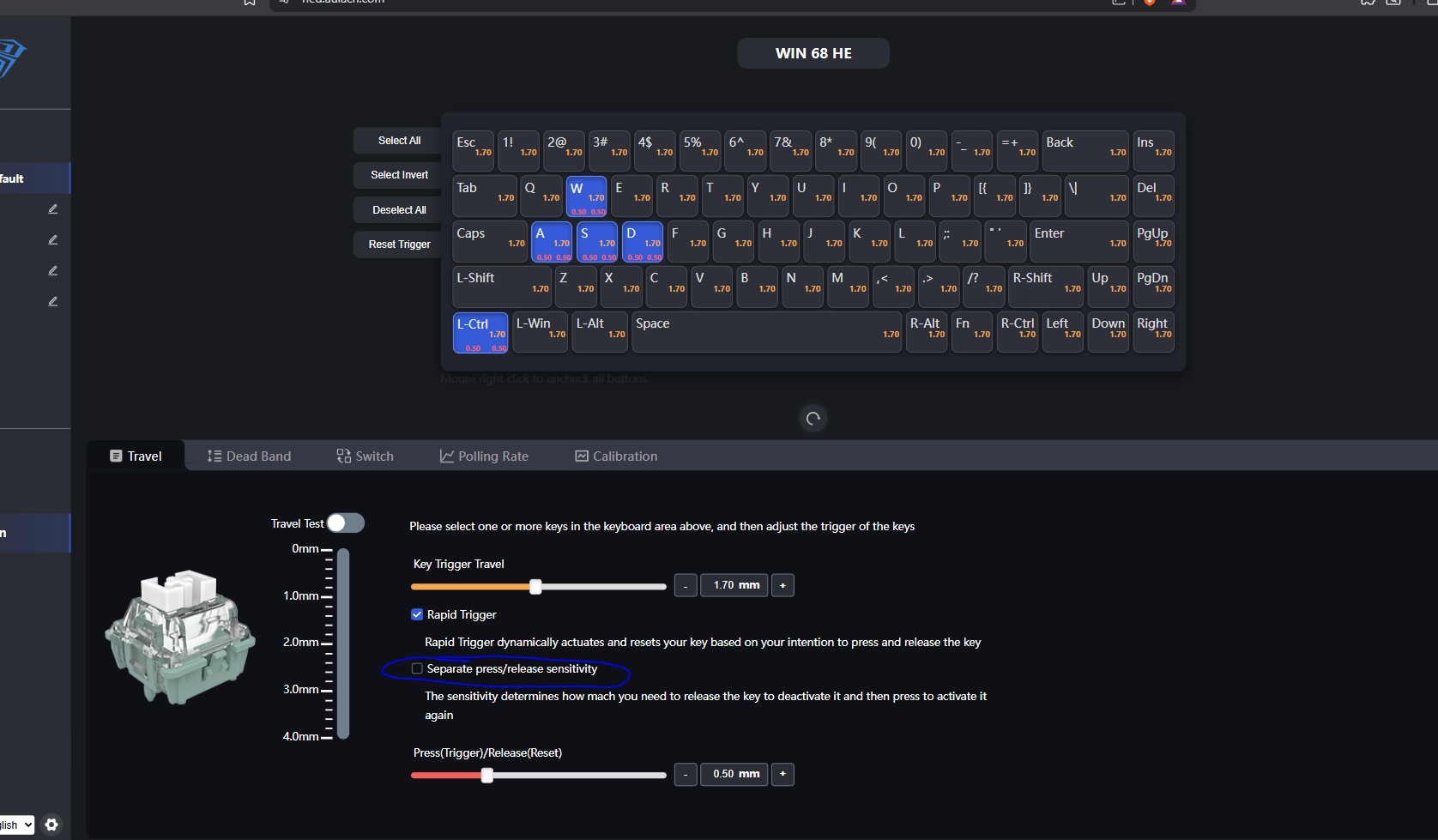
Task: Select the P key
Action: (x=950, y=196)
